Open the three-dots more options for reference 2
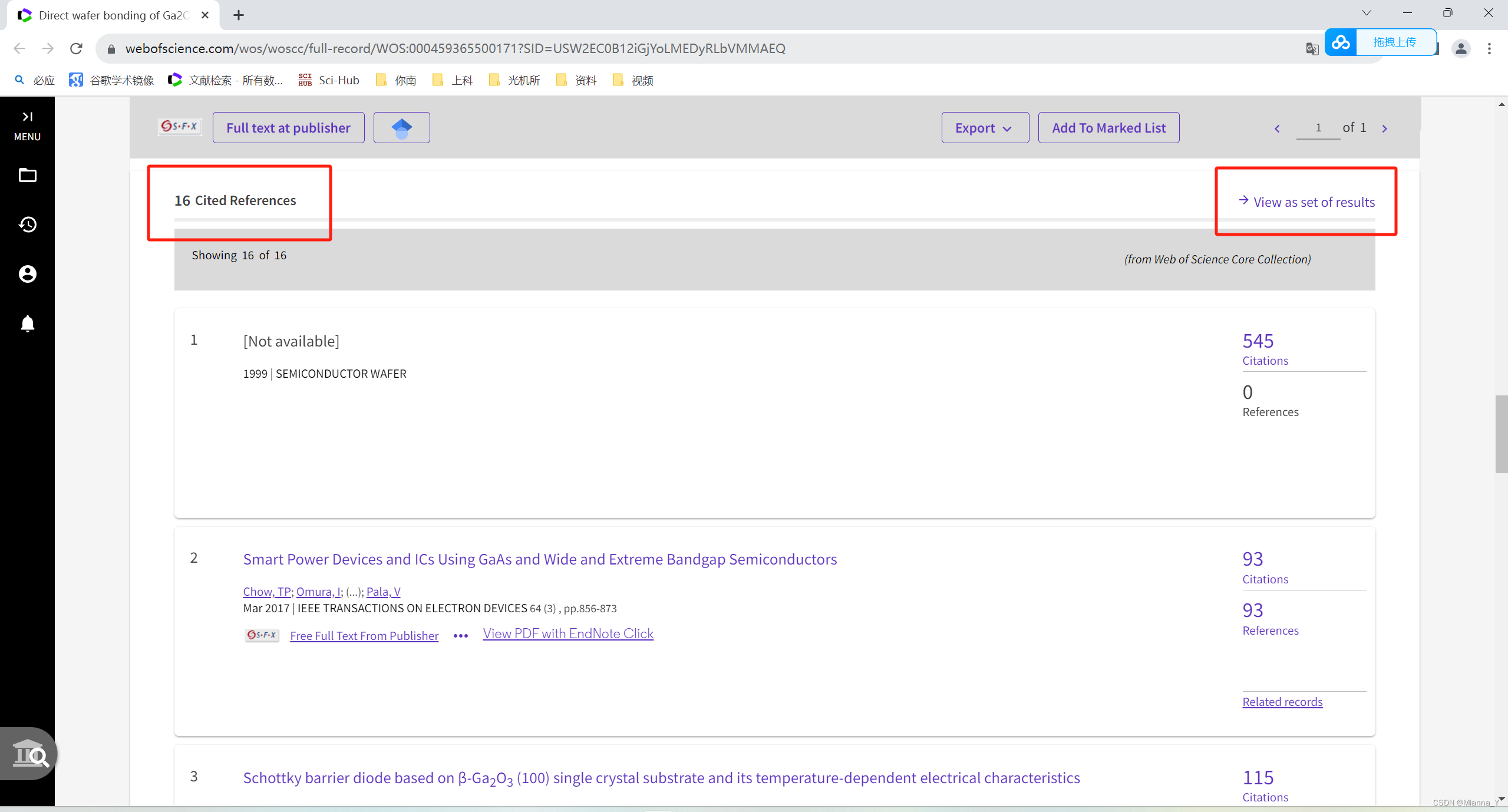Screen dimensions: 1508x812 [x=460, y=636]
